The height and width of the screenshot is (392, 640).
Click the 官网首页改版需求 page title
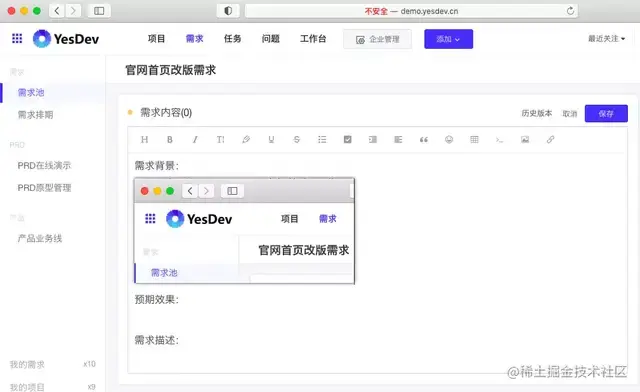[171, 70]
